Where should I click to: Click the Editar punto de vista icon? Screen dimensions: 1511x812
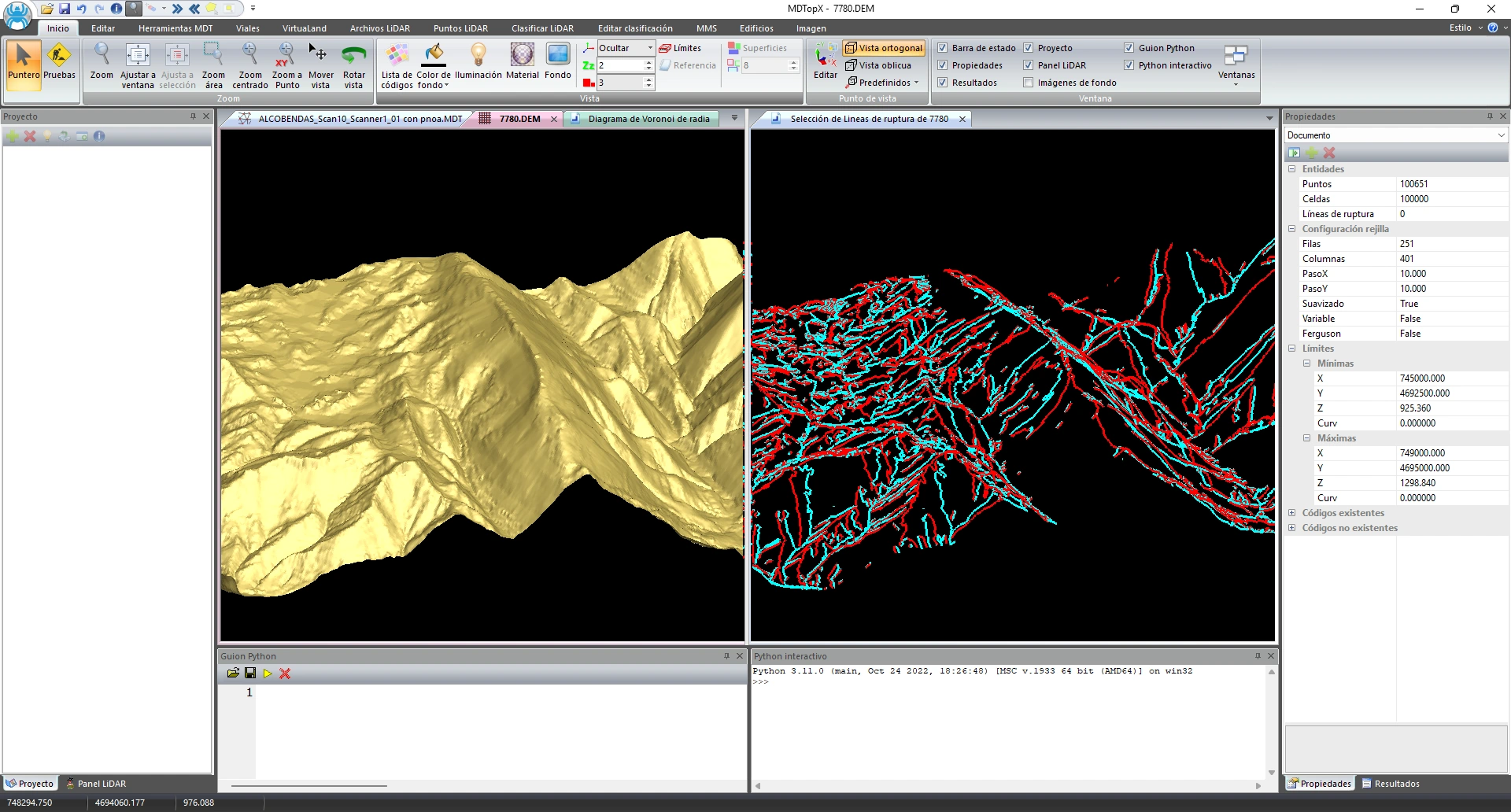(826, 63)
